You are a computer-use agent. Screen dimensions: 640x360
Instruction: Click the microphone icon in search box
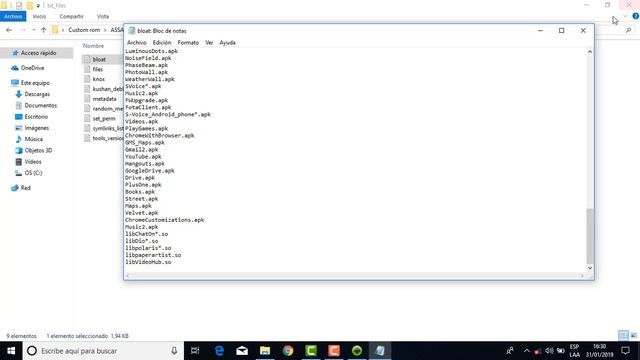(174, 351)
